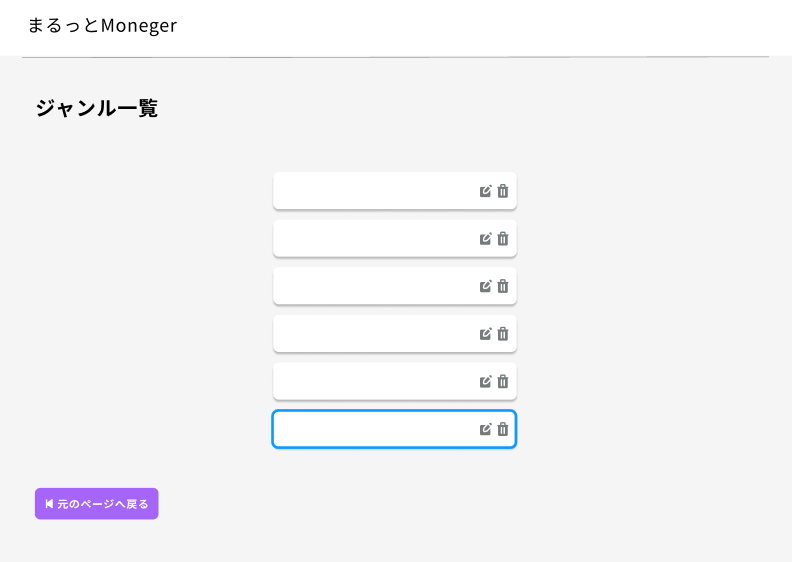Edit the second genre row

coord(485,238)
